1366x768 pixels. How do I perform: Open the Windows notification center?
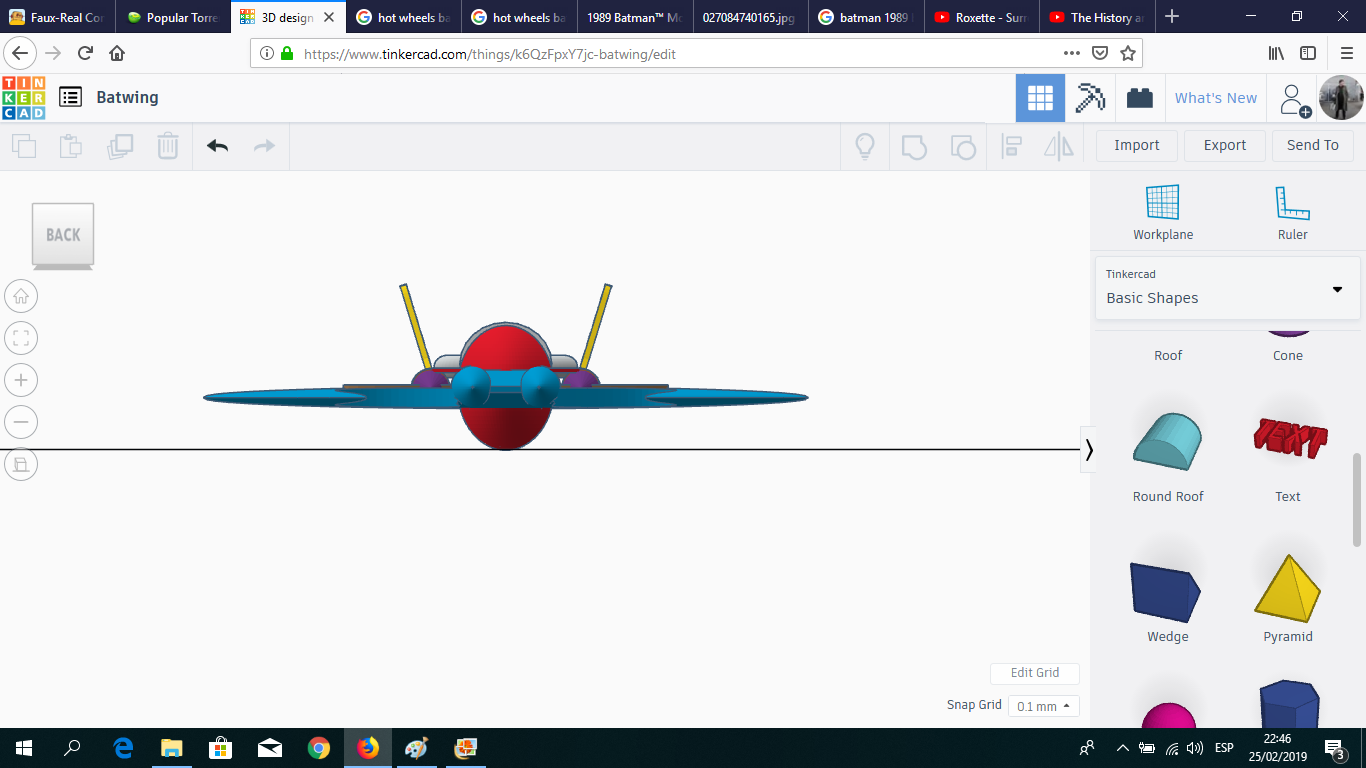click(1334, 748)
